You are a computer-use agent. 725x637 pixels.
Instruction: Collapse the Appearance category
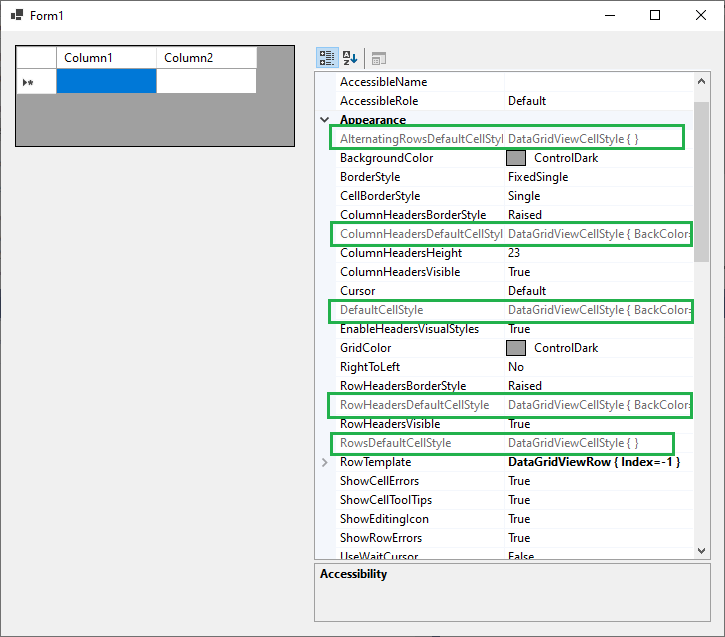[x=324, y=120]
